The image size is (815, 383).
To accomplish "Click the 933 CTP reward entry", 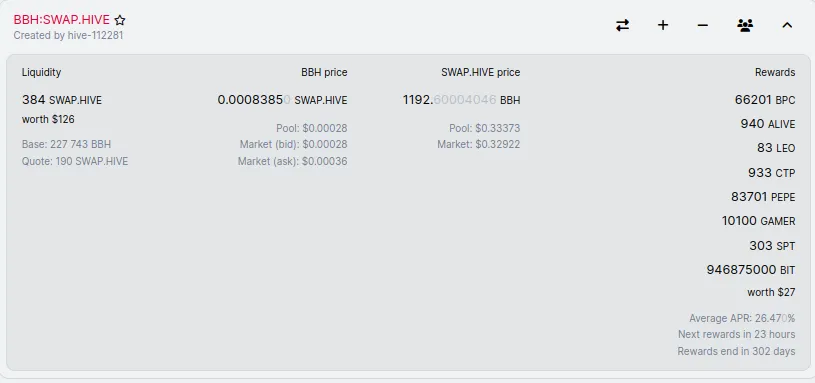I will click(771, 173).
